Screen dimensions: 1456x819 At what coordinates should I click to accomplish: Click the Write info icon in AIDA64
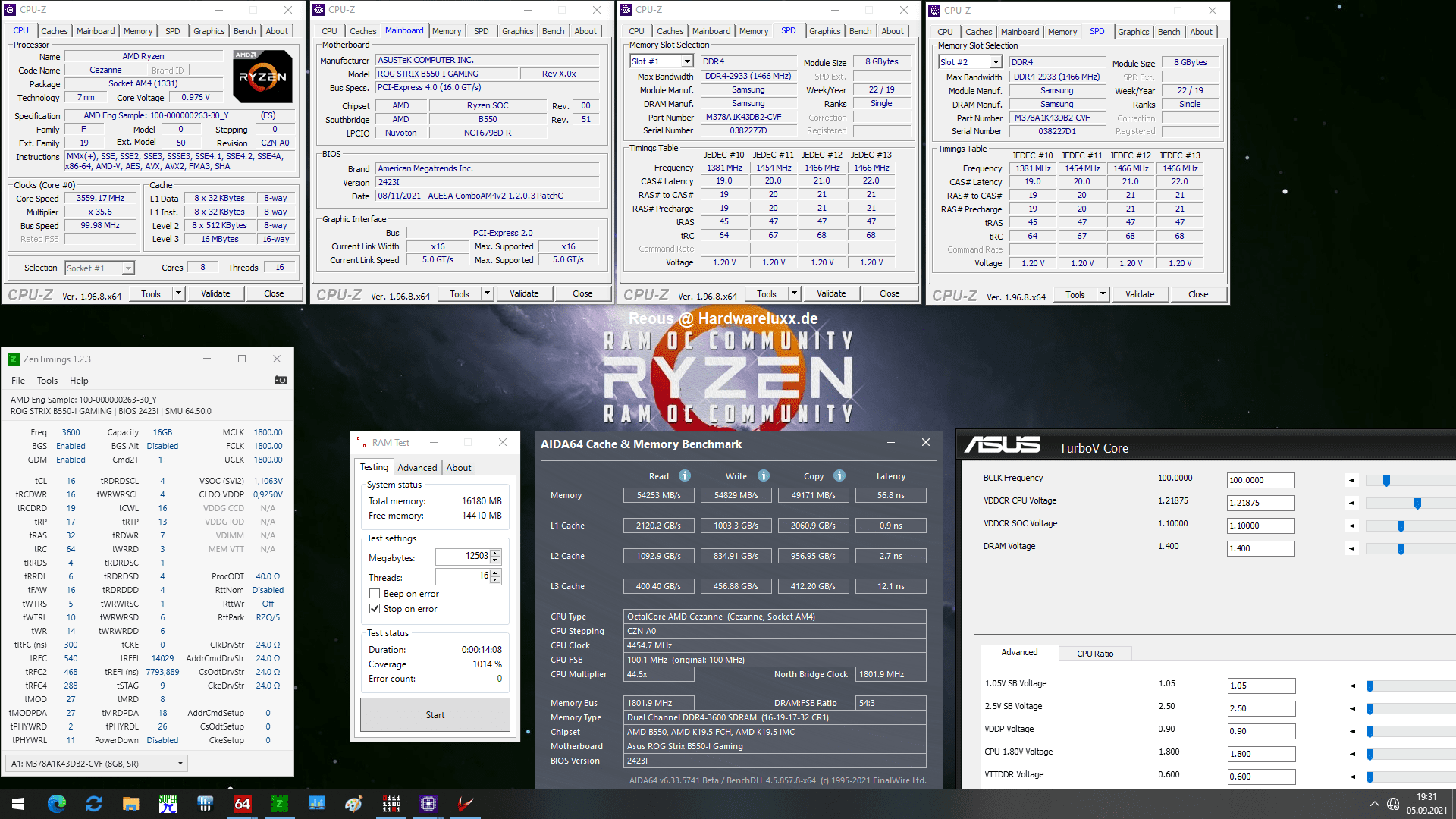point(763,476)
